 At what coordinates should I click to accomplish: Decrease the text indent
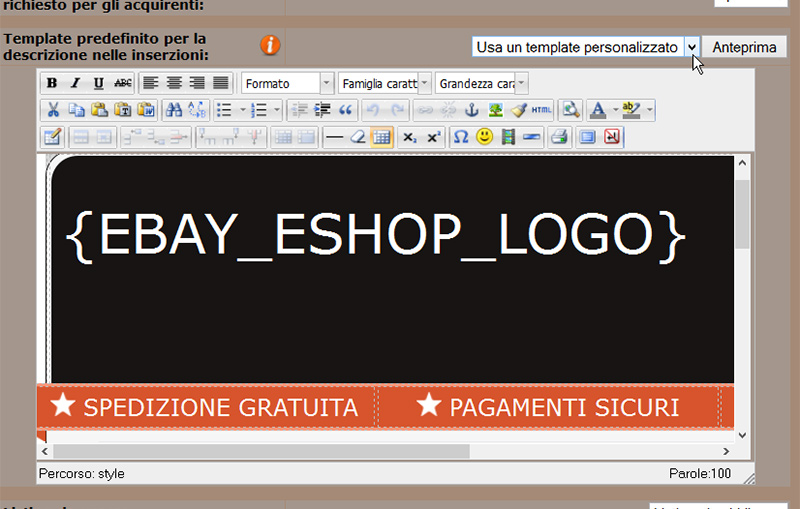299,110
